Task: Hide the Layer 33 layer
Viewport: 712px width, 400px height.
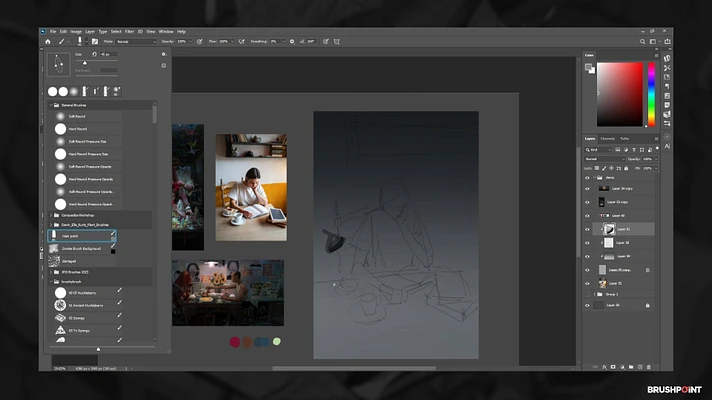Action: click(x=588, y=242)
